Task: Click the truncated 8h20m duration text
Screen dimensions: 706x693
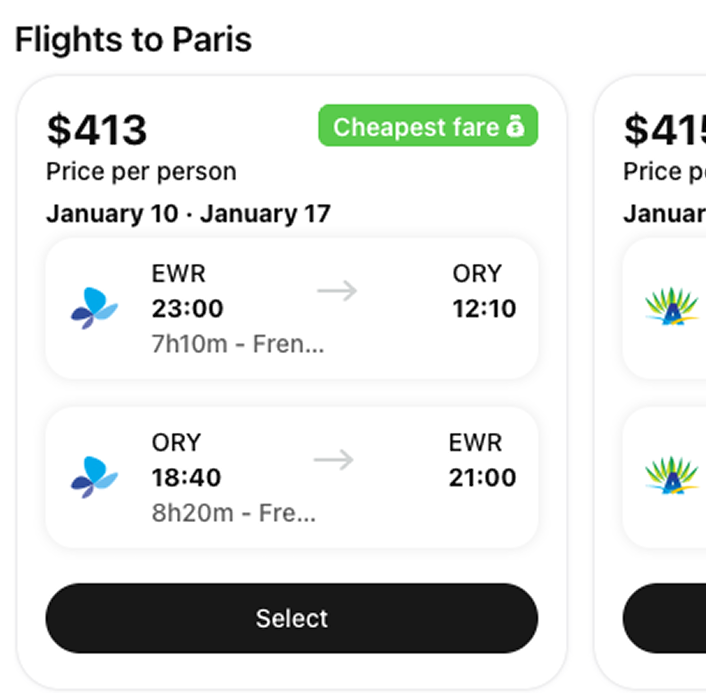Action: tap(234, 513)
